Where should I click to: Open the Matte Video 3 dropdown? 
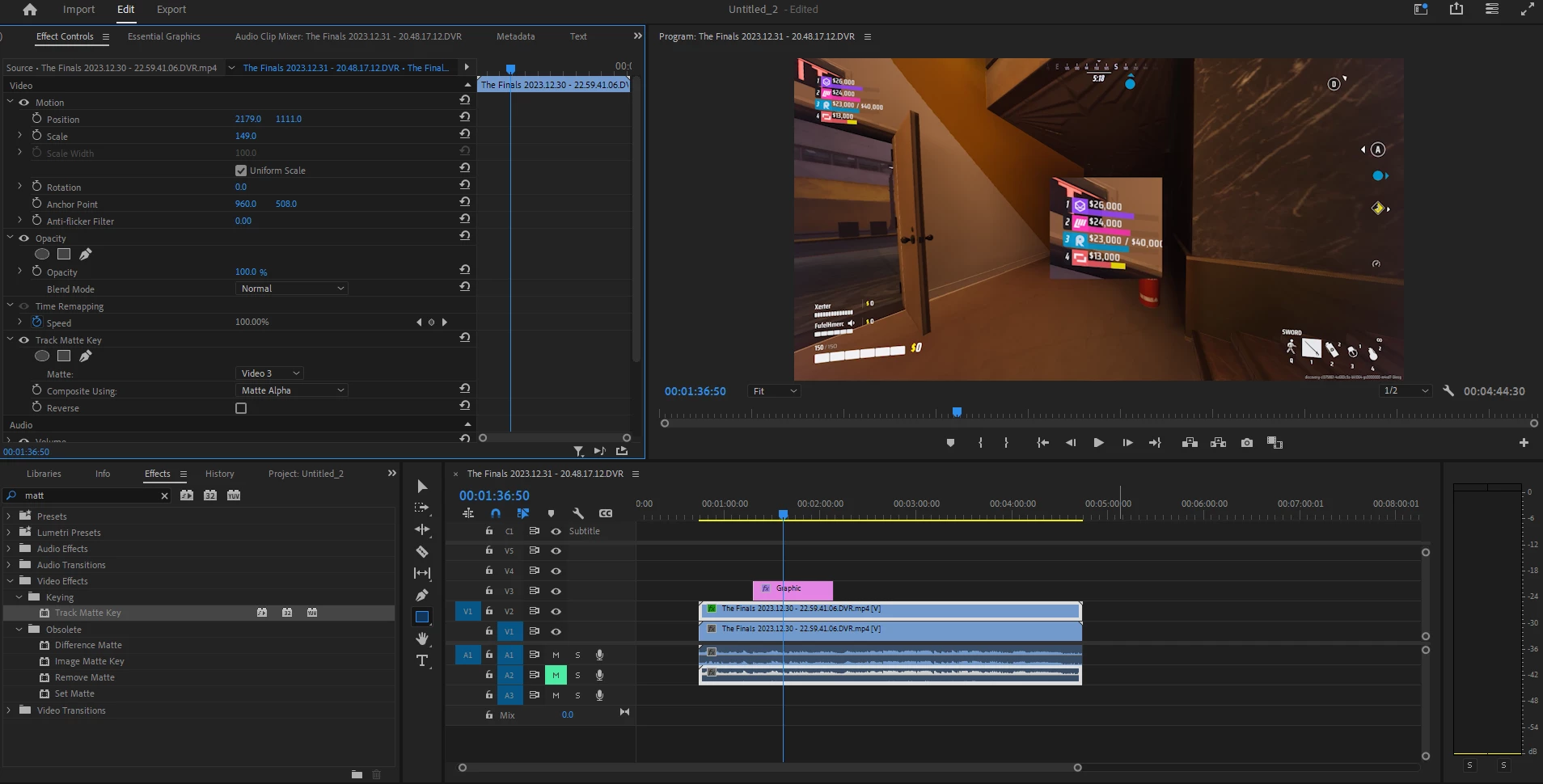270,373
